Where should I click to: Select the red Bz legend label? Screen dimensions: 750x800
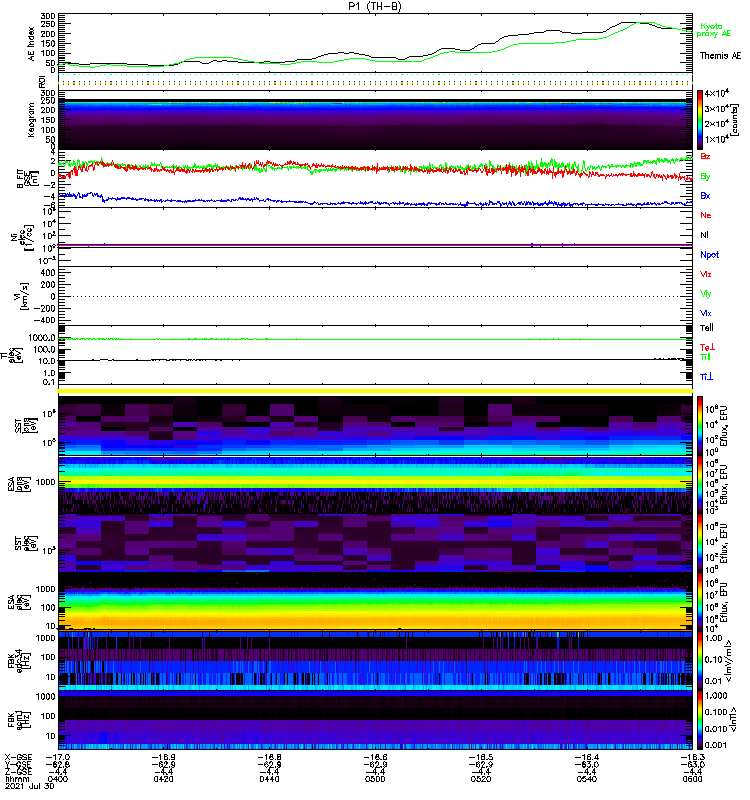pos(707,157)
